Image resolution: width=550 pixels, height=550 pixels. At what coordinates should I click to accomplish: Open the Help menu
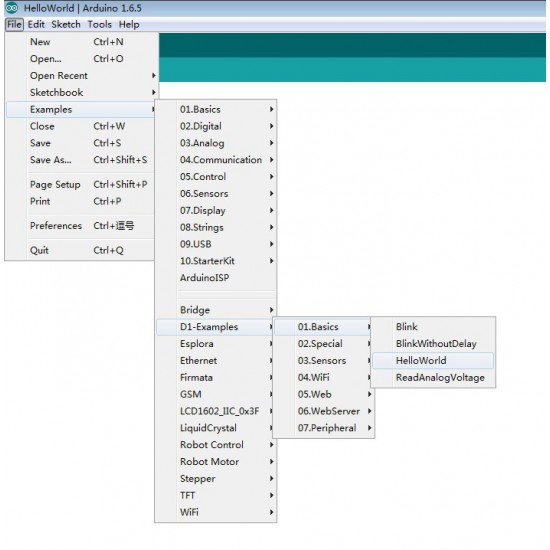[x=129, y=25]
